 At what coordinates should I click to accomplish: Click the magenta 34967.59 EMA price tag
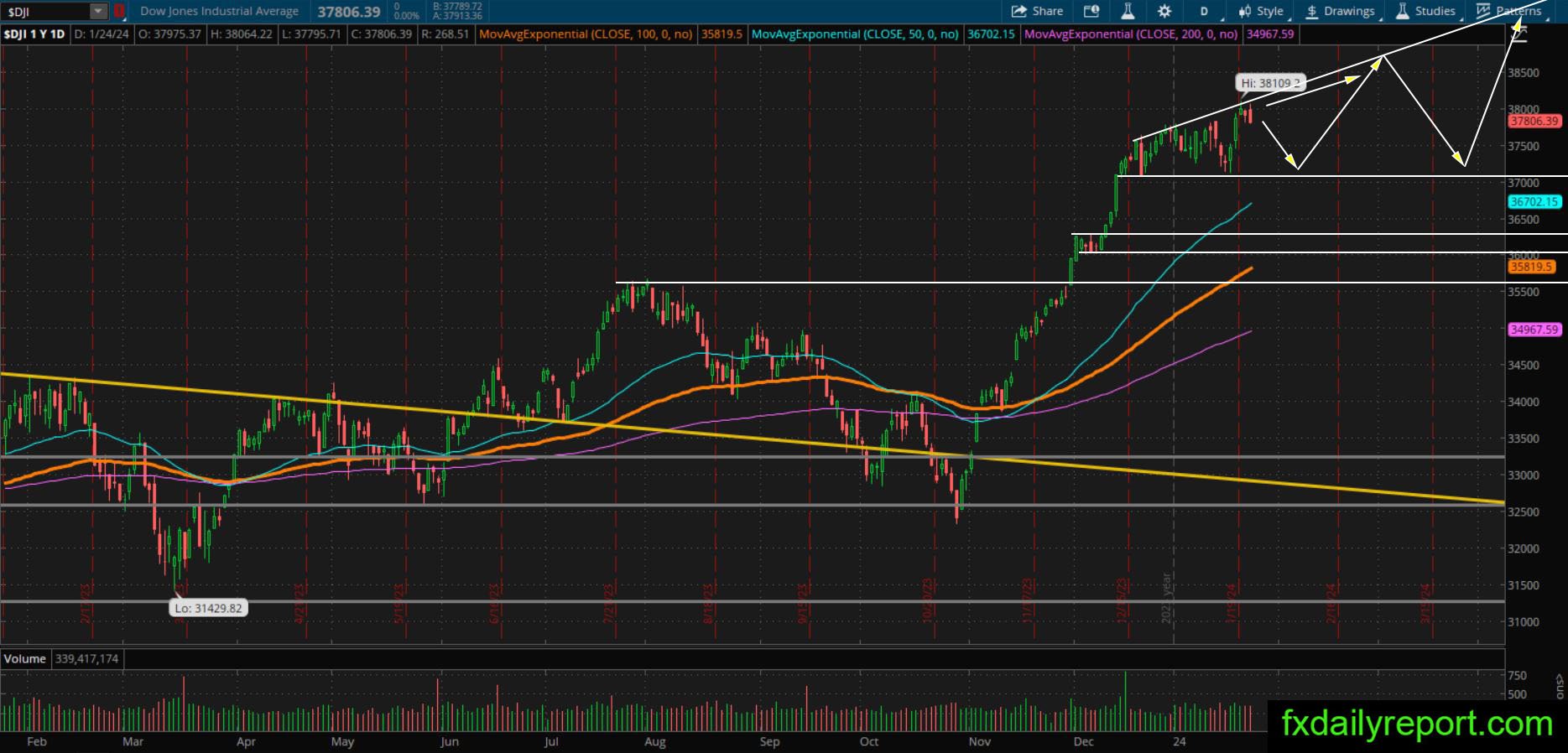point(1534,330)
